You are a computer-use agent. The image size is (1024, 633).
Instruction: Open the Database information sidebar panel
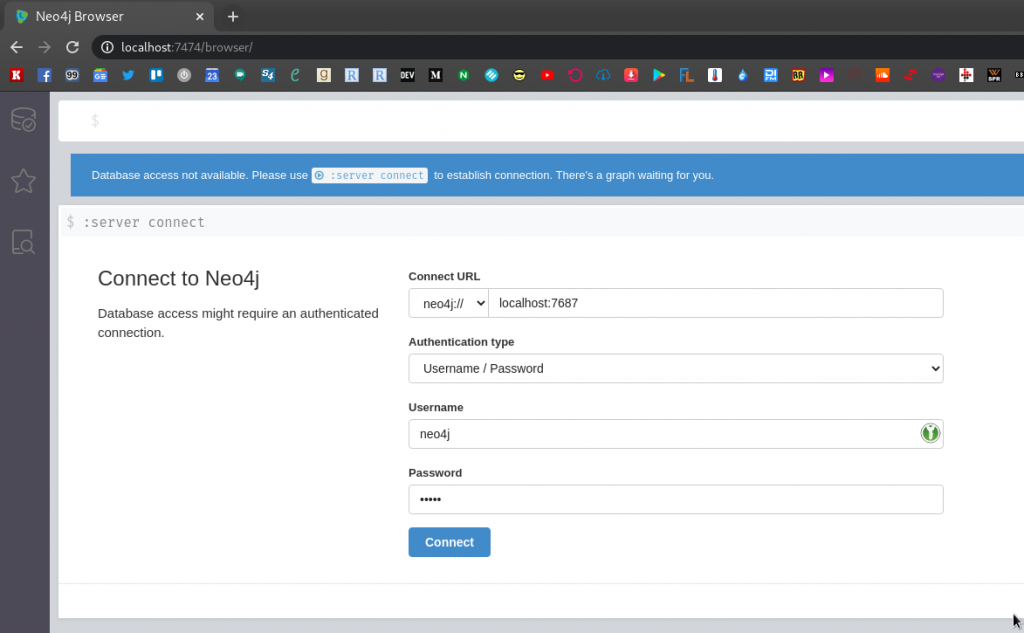pos(24,119)
